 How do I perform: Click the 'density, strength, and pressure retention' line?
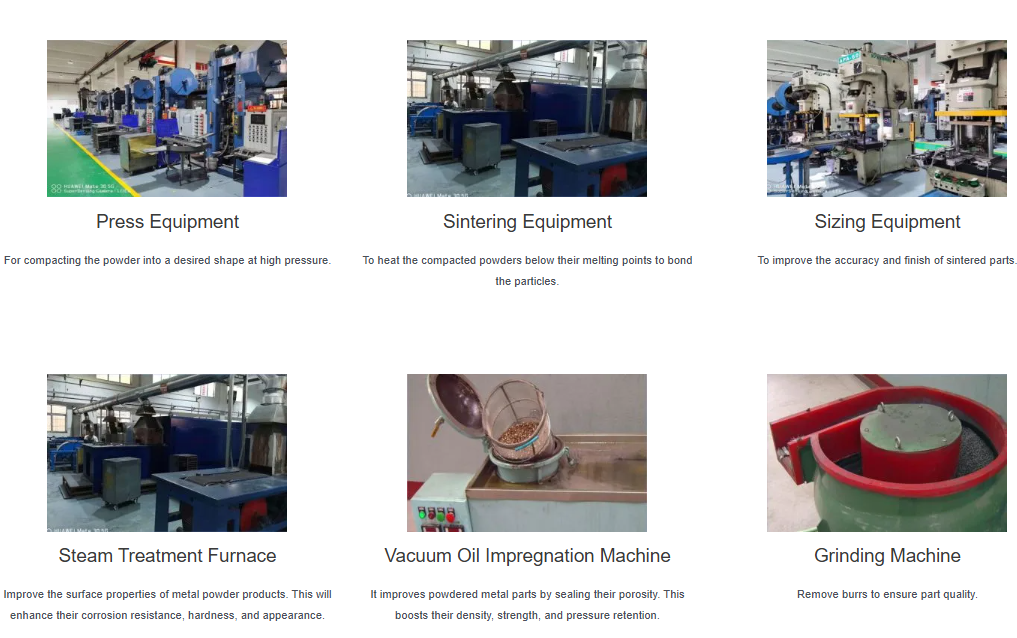coord(527,615)
